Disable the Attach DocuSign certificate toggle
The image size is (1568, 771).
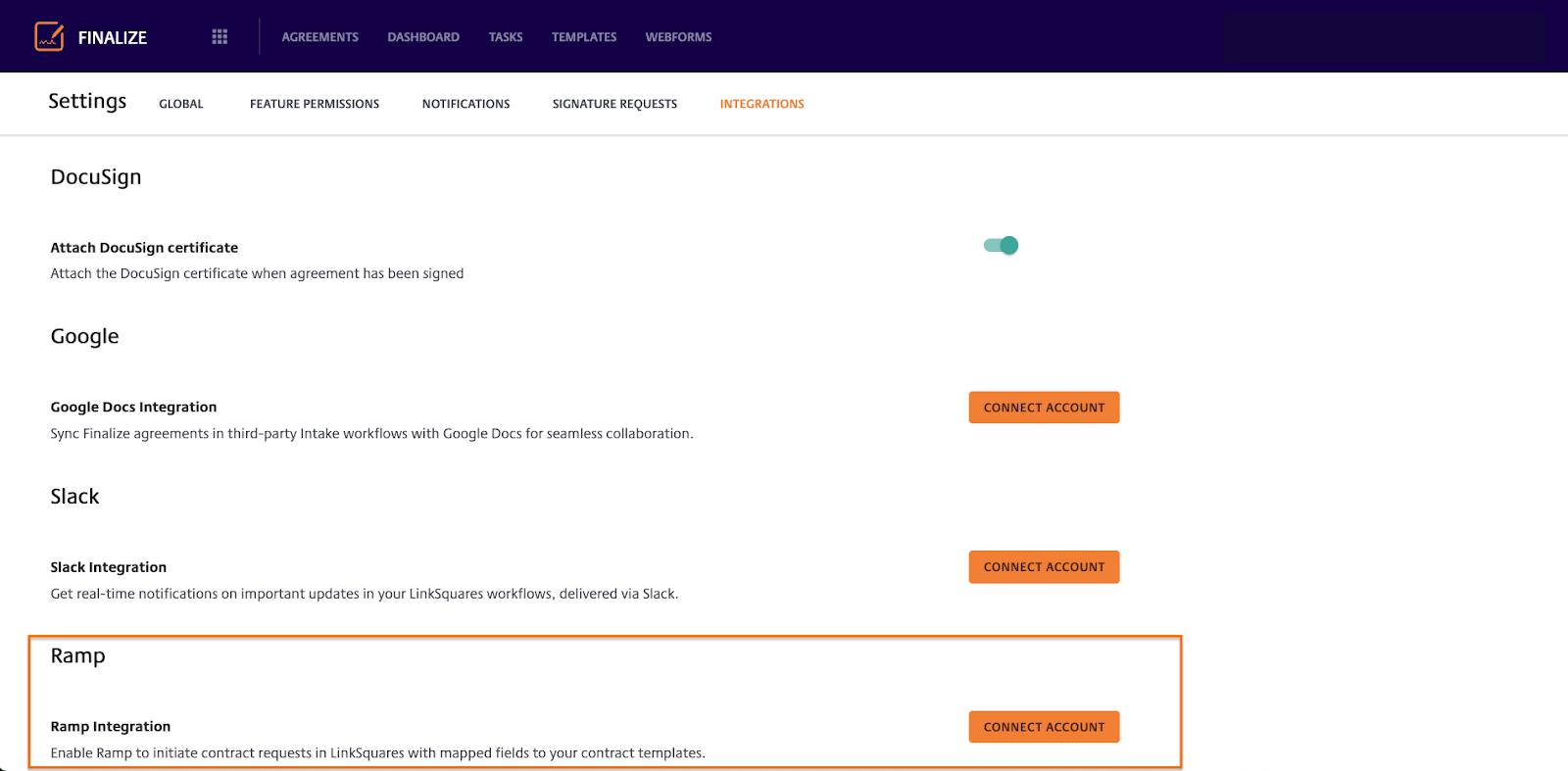click(x=1001, y=246)
